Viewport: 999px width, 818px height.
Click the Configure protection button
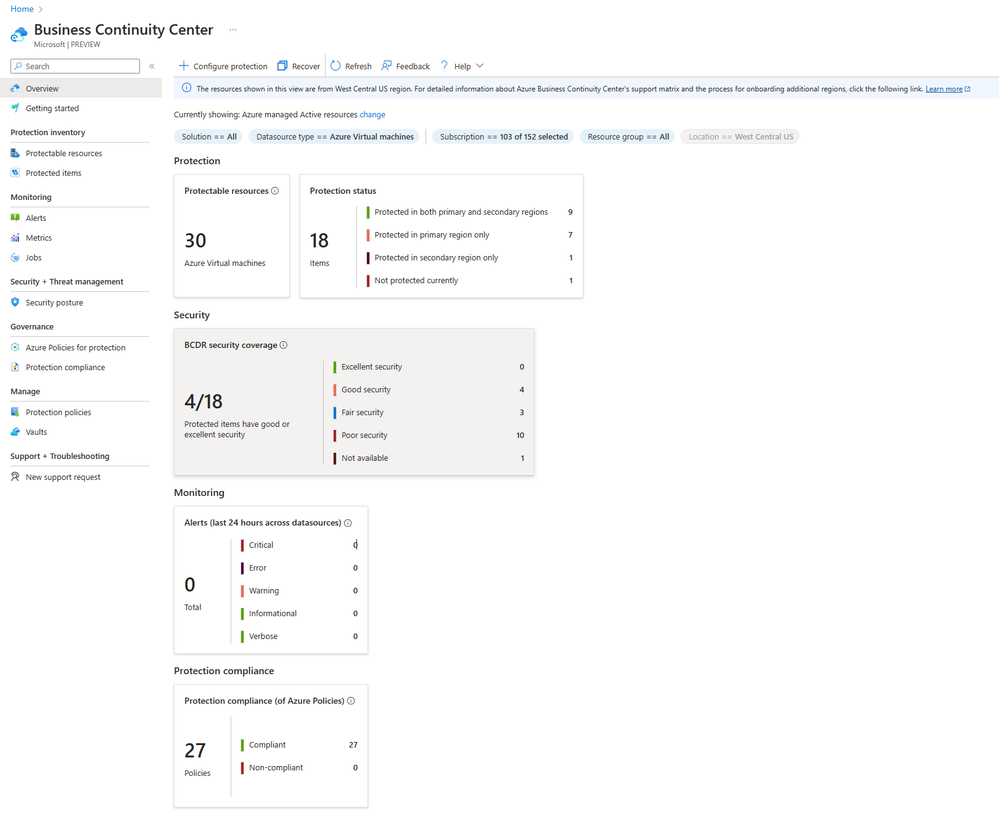pos(223,66)
